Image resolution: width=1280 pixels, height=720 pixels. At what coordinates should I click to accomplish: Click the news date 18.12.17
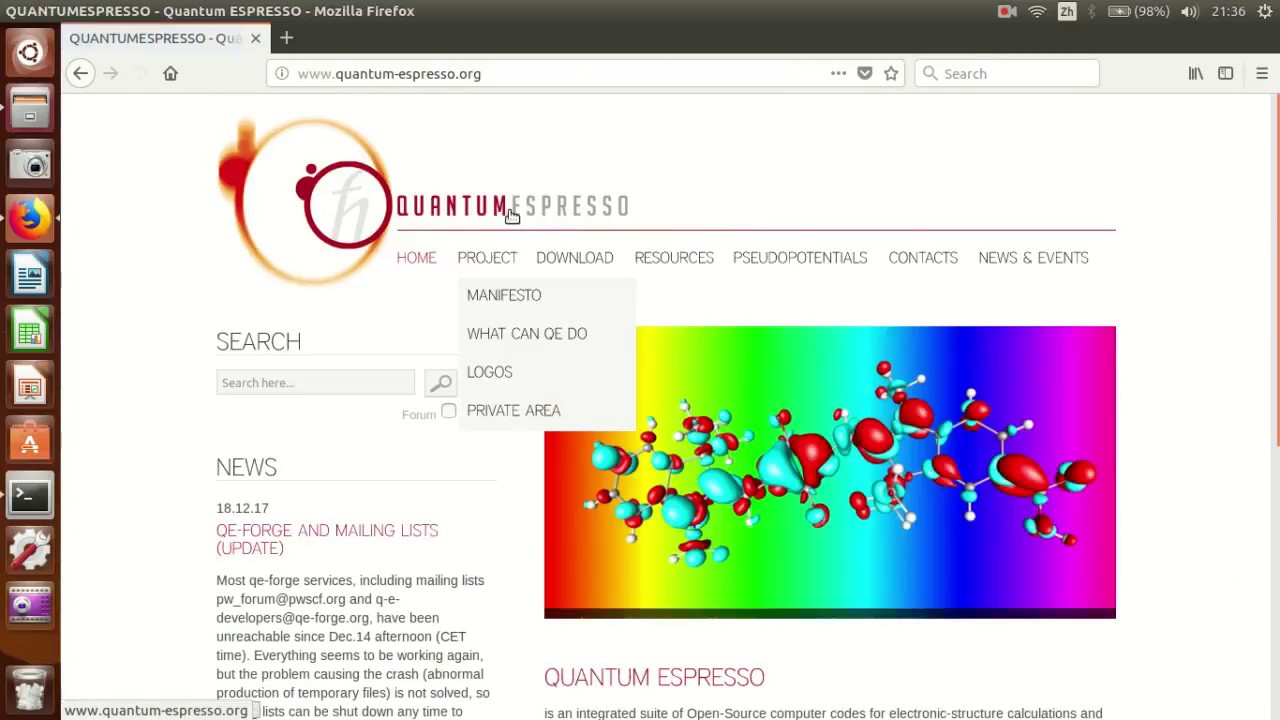242,508
